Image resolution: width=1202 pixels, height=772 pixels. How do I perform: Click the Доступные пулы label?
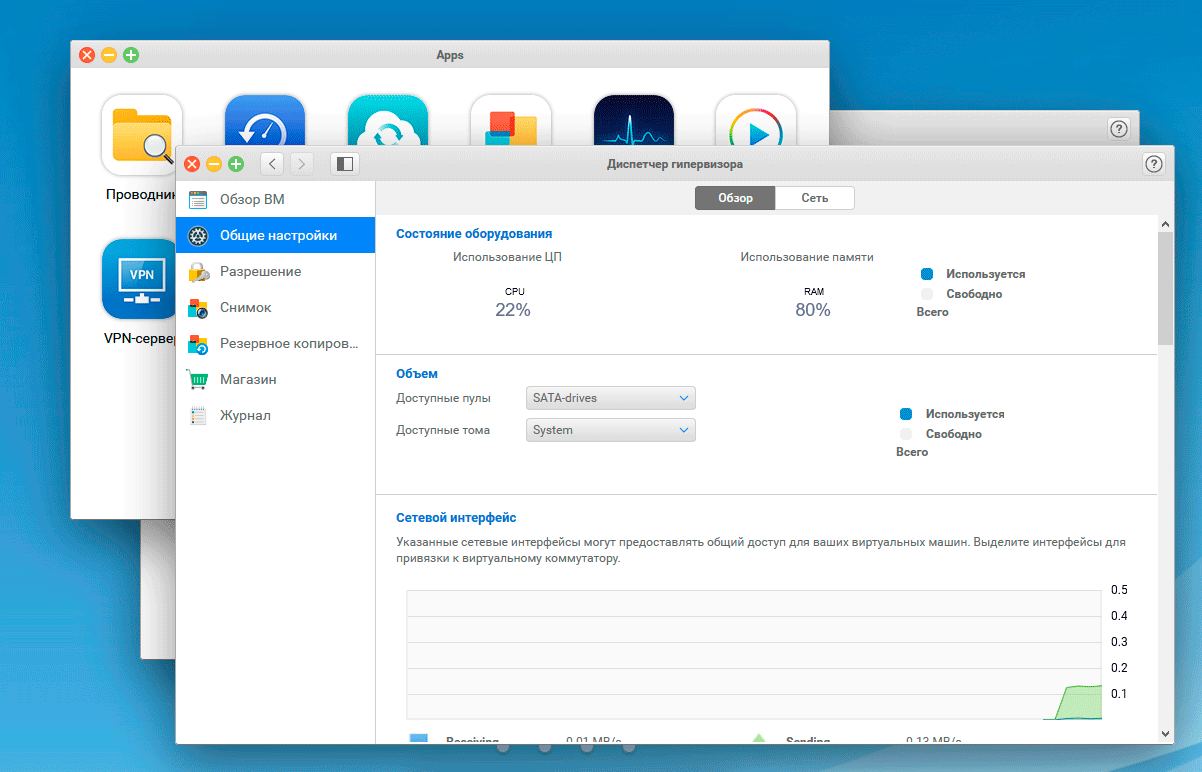[443, 398]
